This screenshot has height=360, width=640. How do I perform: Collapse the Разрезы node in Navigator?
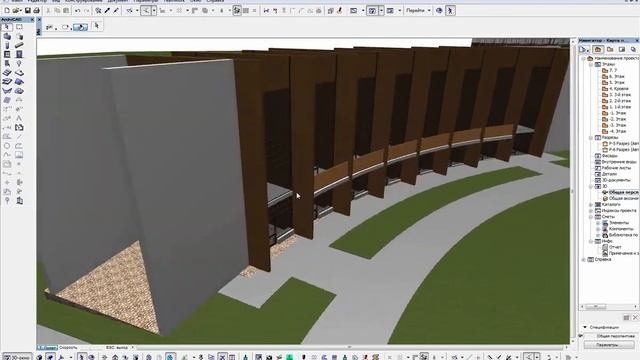pos(591,138)
